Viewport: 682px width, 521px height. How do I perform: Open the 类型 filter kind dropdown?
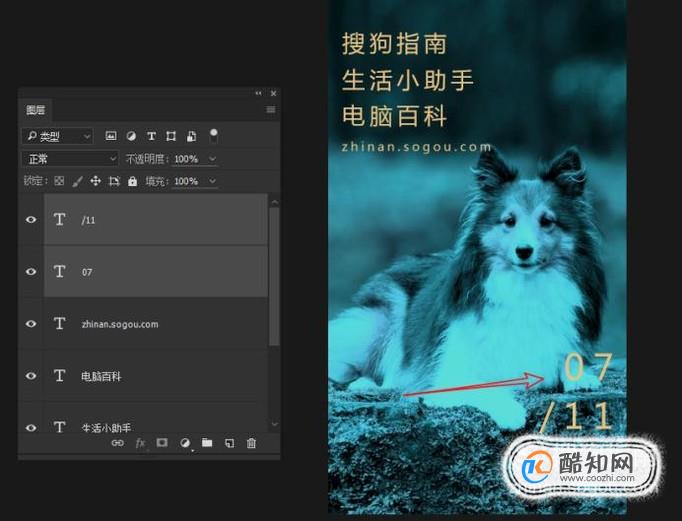coord(57,137)
